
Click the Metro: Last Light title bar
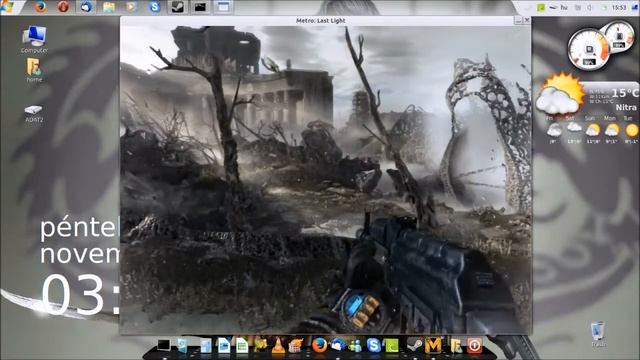coord(320,20)
